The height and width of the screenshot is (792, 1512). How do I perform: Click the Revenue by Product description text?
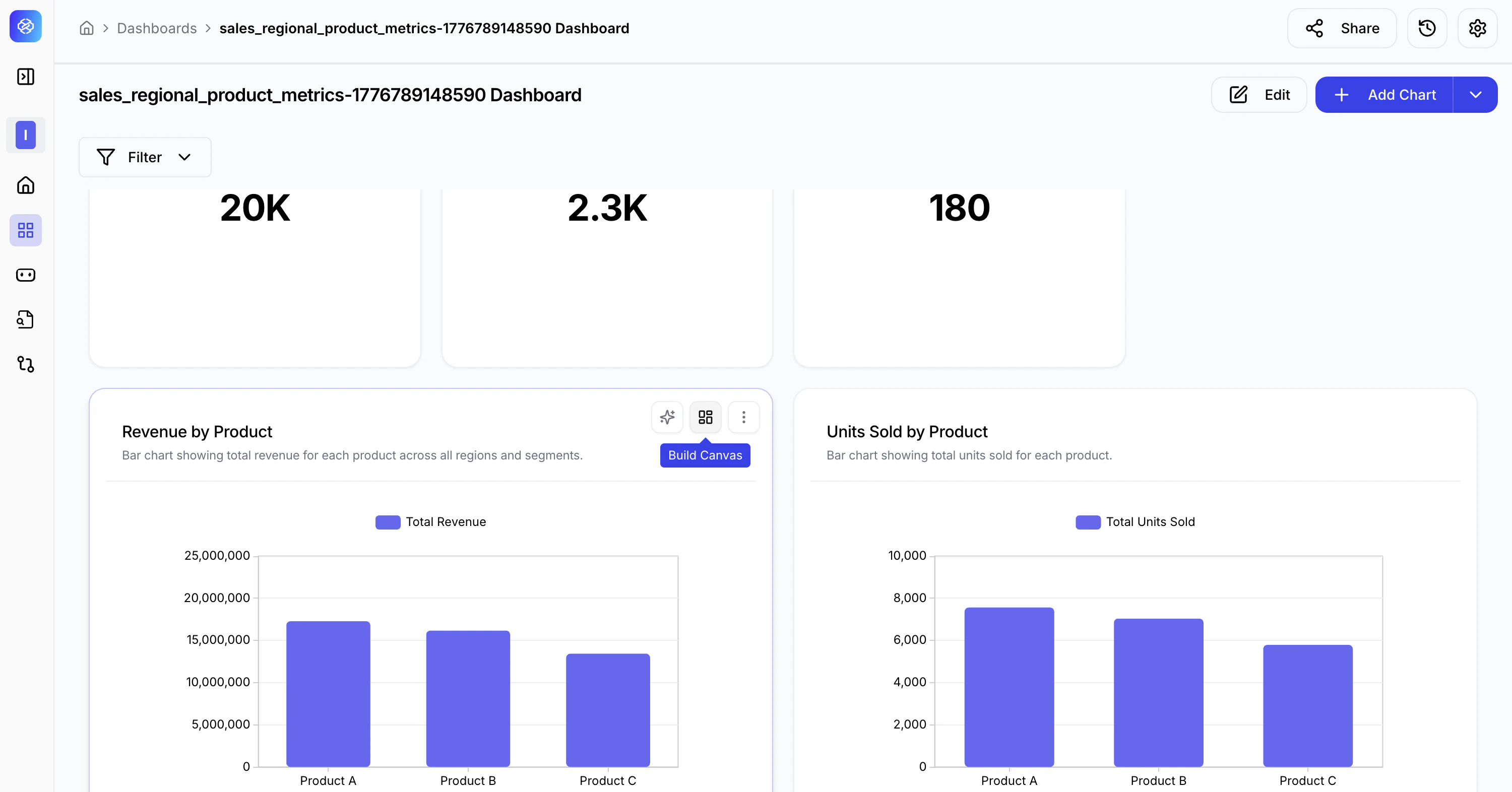tap(352, 455)
